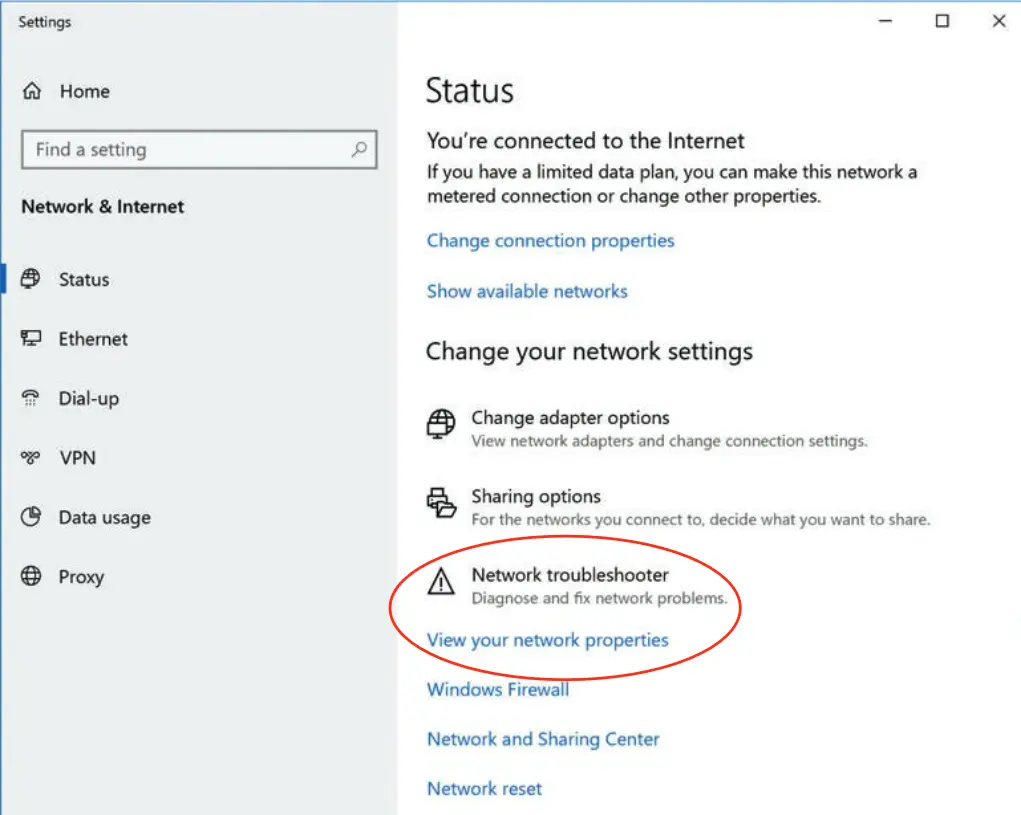Screen dimensions: 1021x815
Task: View your network properties
Action: pos(547,640)
